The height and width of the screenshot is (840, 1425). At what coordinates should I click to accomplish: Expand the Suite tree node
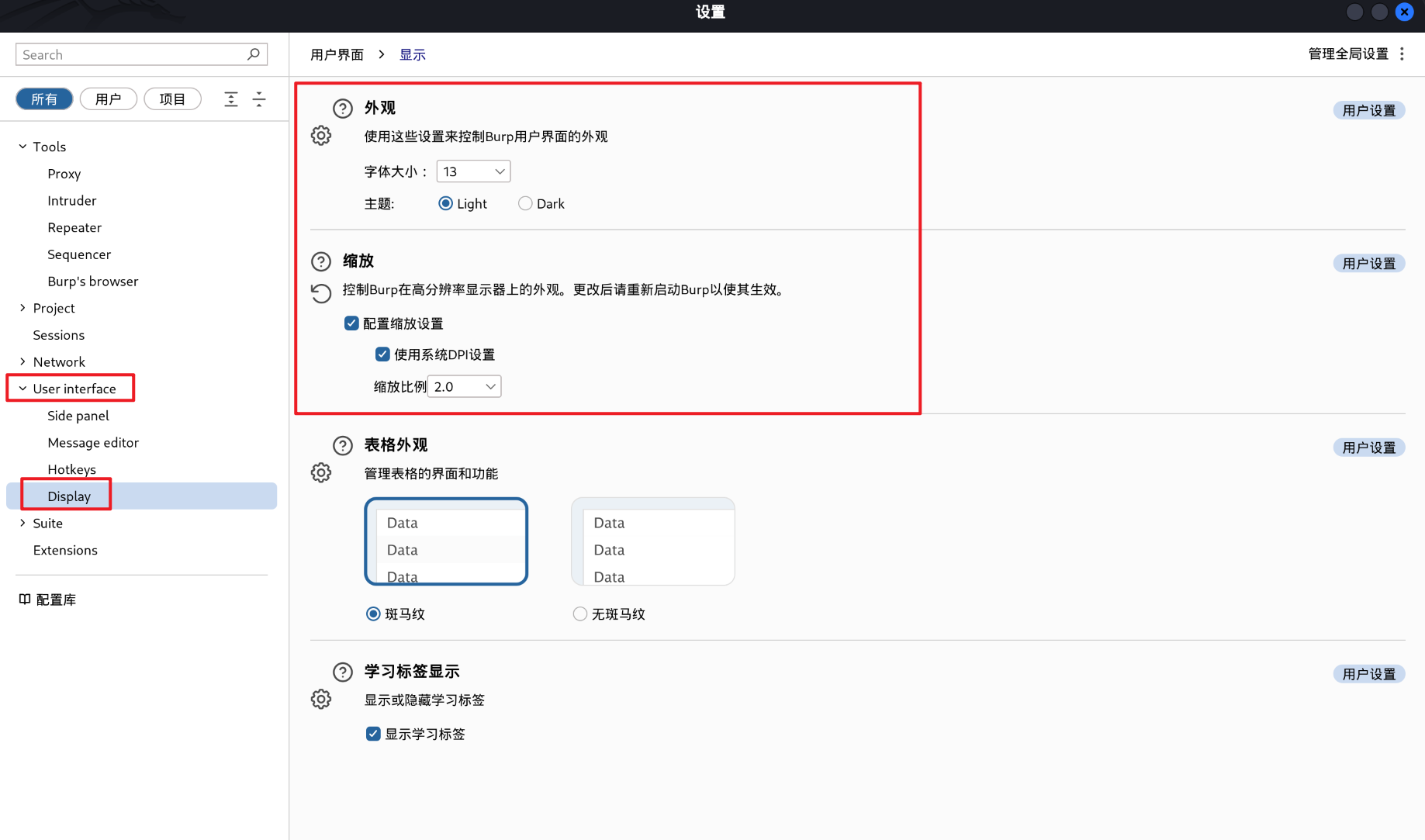pyautogui.click(x=22, y=523)
